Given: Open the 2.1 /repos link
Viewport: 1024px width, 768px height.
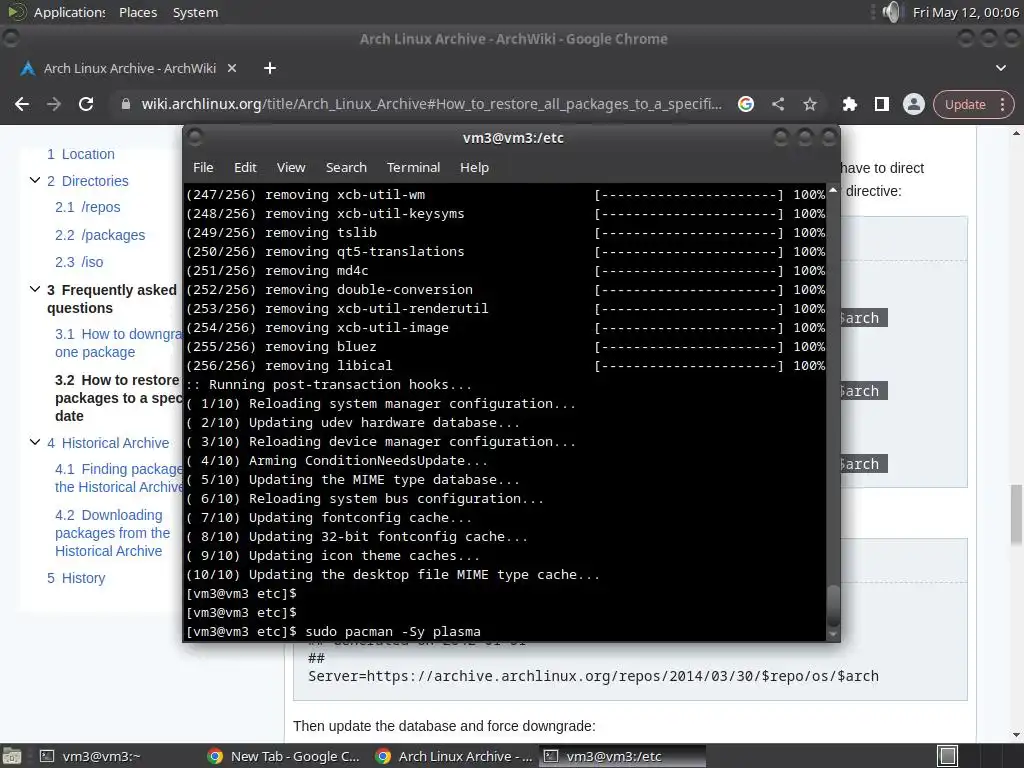Looking at the screenshot, I should tap(88, 207).
